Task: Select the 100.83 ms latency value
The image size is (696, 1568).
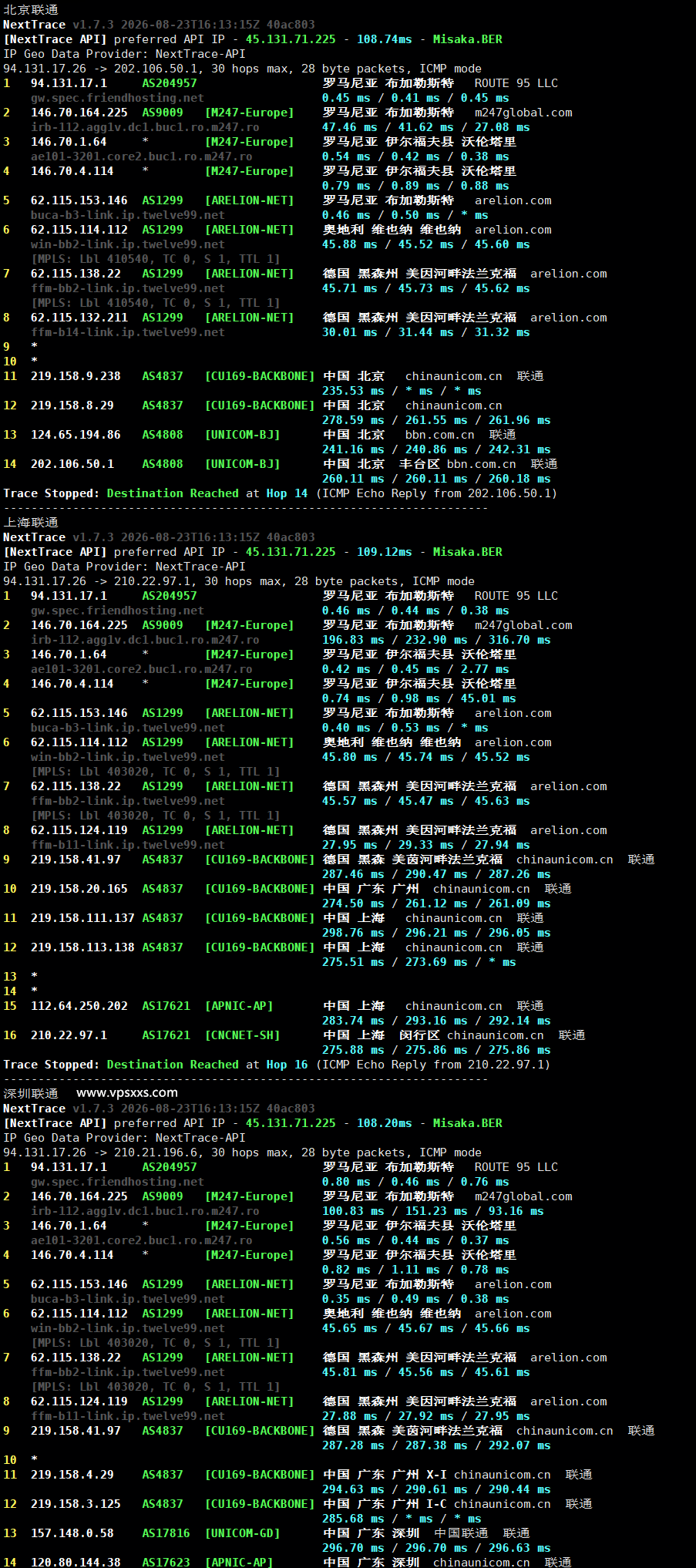Action: click(353, 1211)
